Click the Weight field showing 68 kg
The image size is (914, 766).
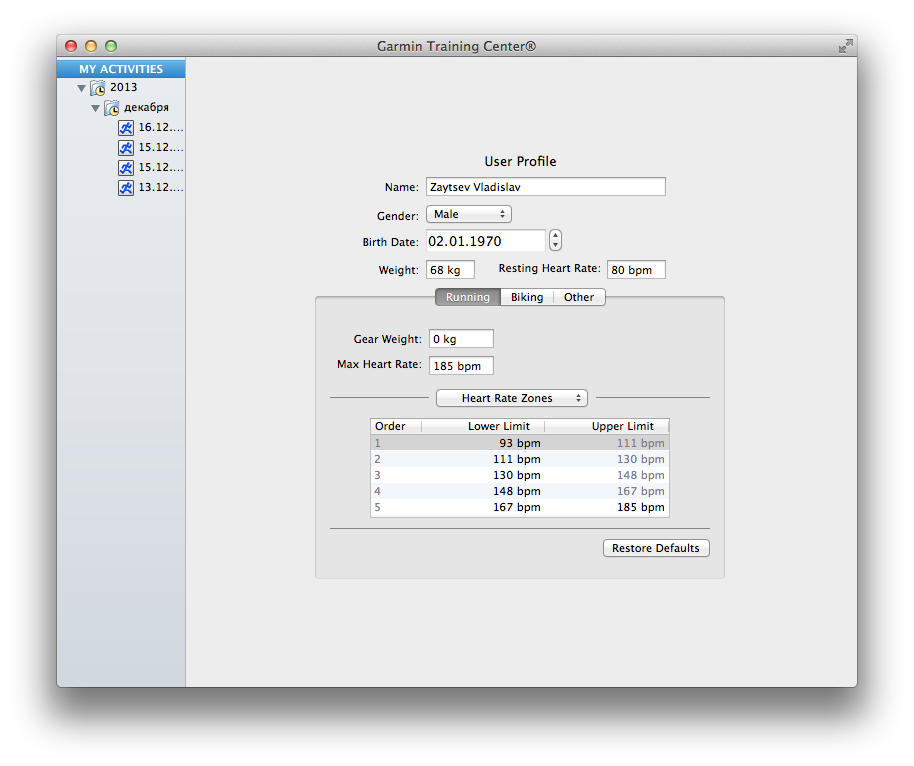[x=450, y=270]
